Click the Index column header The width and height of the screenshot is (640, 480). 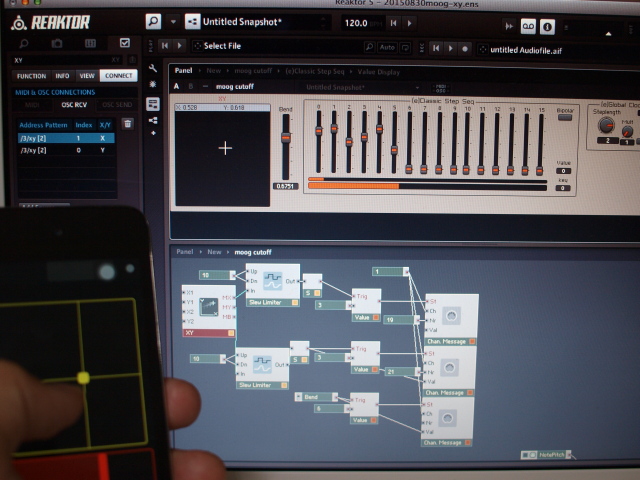point(84,125)
